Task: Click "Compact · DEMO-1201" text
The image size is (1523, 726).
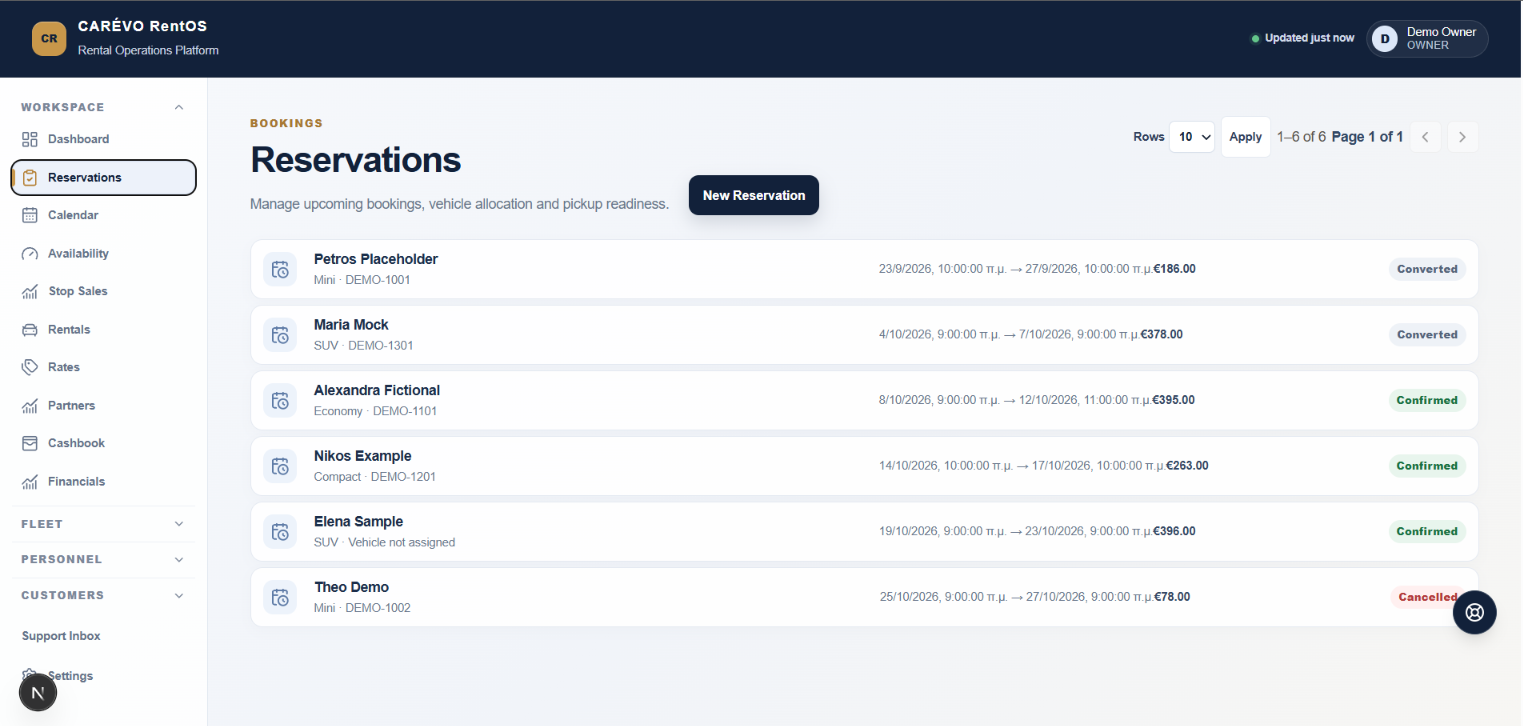Action: point(375,477)
